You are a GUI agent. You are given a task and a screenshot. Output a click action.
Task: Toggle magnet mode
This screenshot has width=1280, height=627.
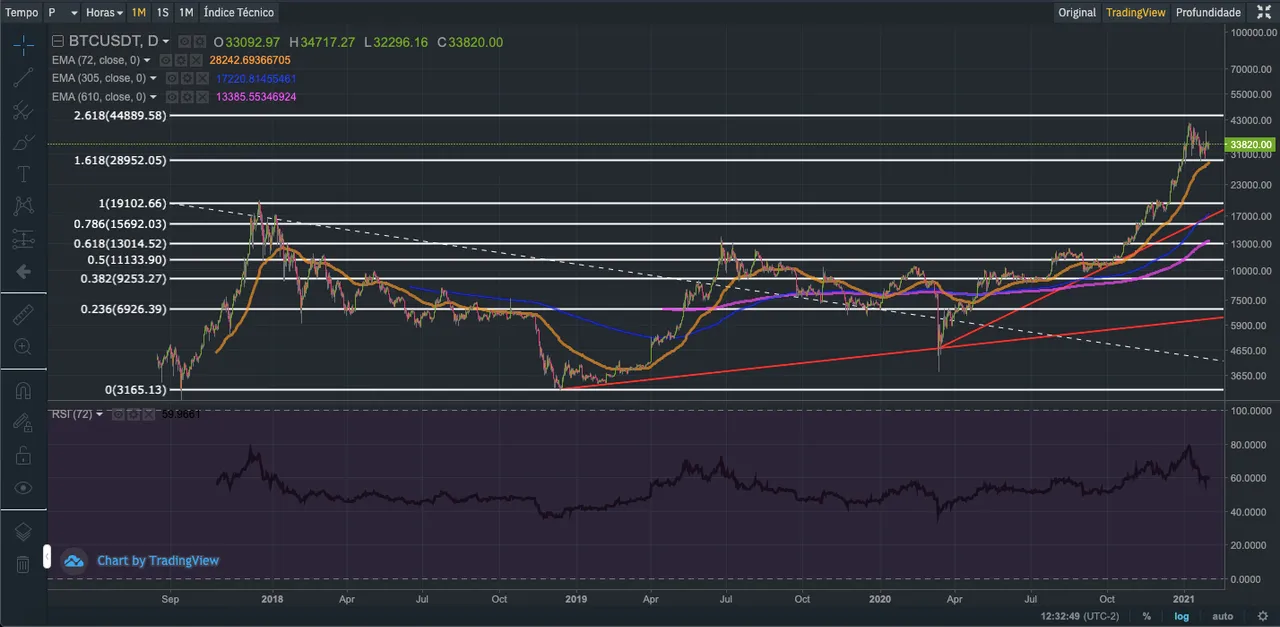click(23, 391)
